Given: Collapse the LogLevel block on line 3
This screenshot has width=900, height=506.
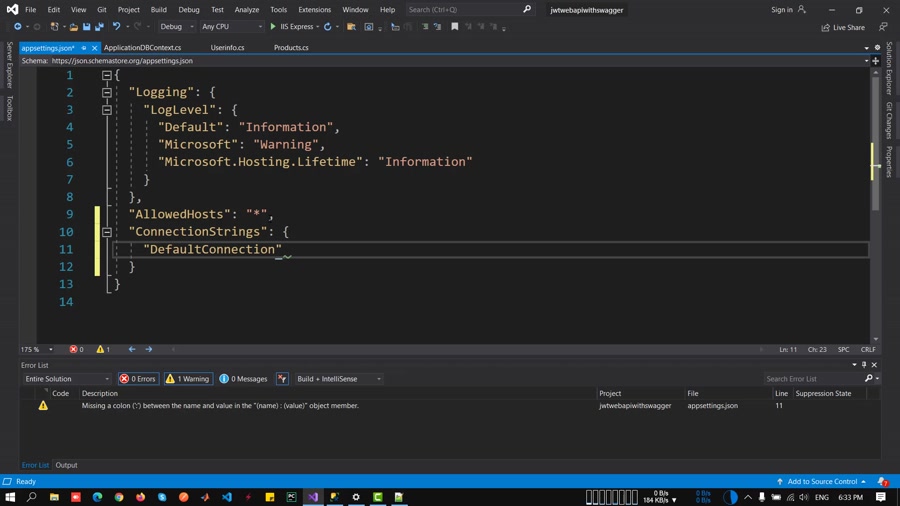Looking at the screenshot, I should [107, 110].
